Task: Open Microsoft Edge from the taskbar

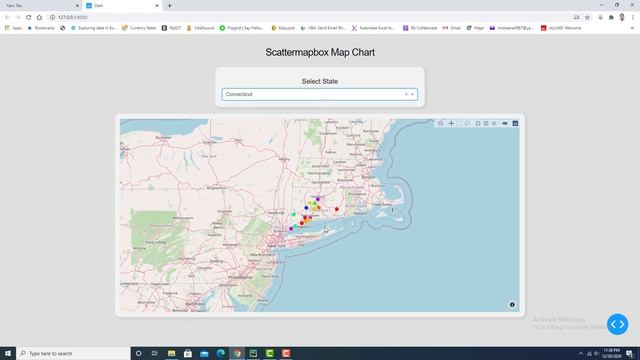Action: coord(220,353)
